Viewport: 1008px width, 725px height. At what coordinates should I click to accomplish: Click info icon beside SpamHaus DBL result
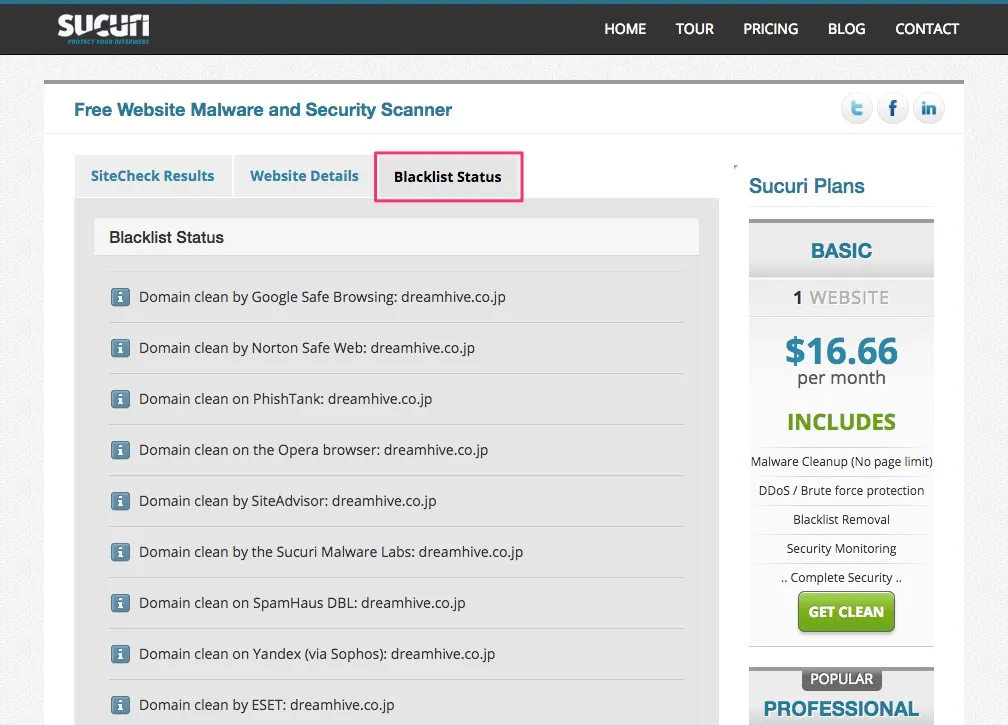coord(120,603)
